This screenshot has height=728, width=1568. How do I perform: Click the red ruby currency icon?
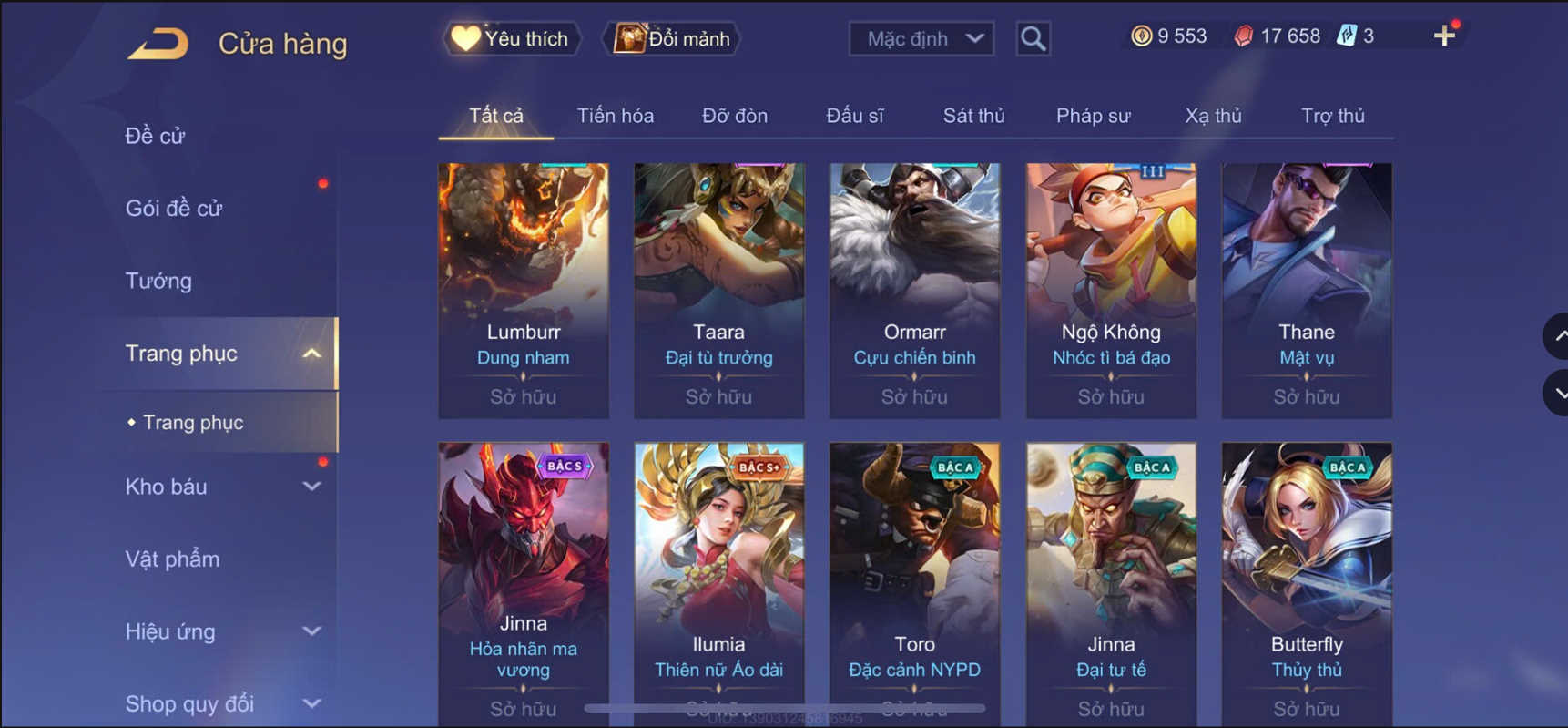tap(1243, 36)
